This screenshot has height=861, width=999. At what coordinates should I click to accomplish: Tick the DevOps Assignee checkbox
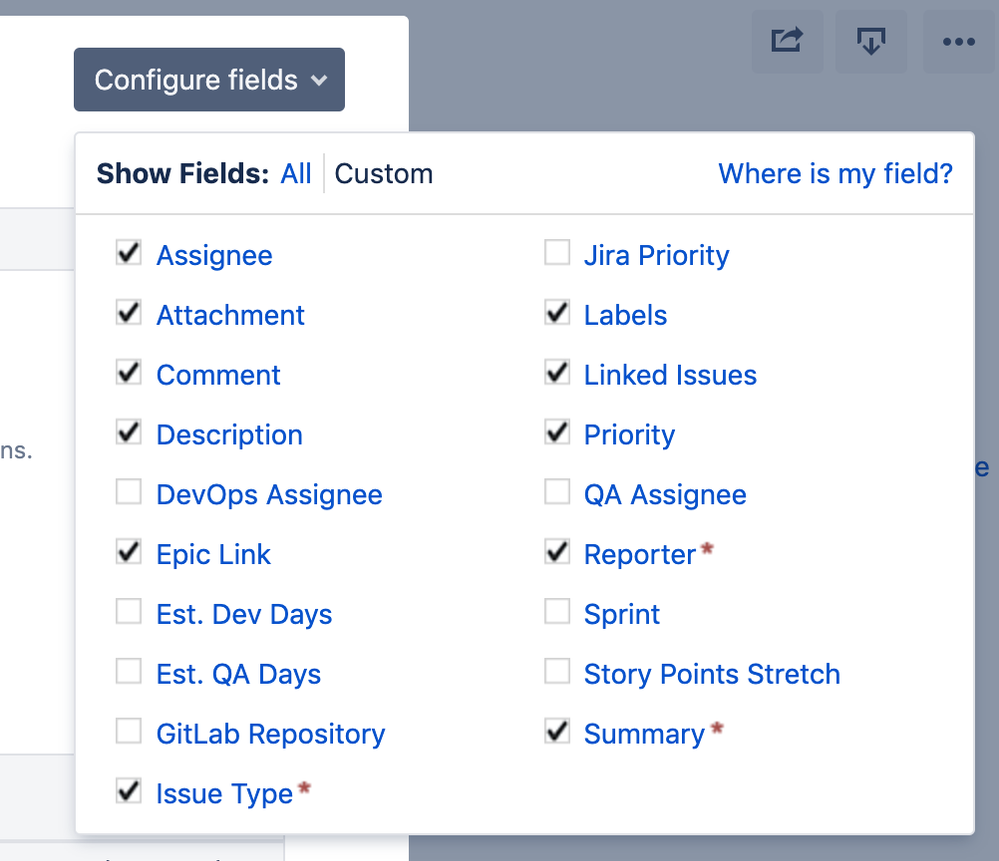[129, 492]
